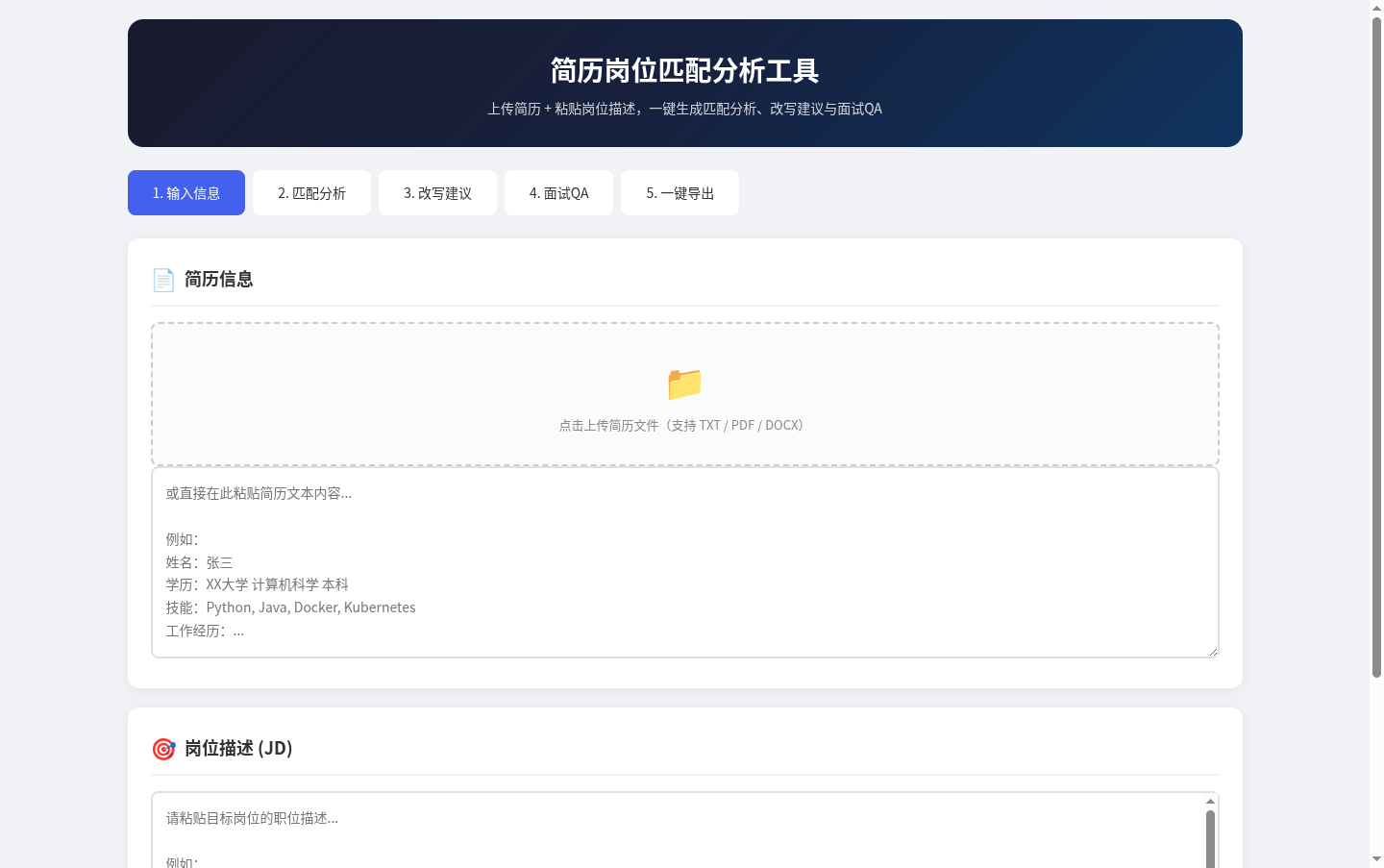Click the JD textarea scroll-up arrow
Screen dimensions: 1384x868
(x=1210, y=801)
